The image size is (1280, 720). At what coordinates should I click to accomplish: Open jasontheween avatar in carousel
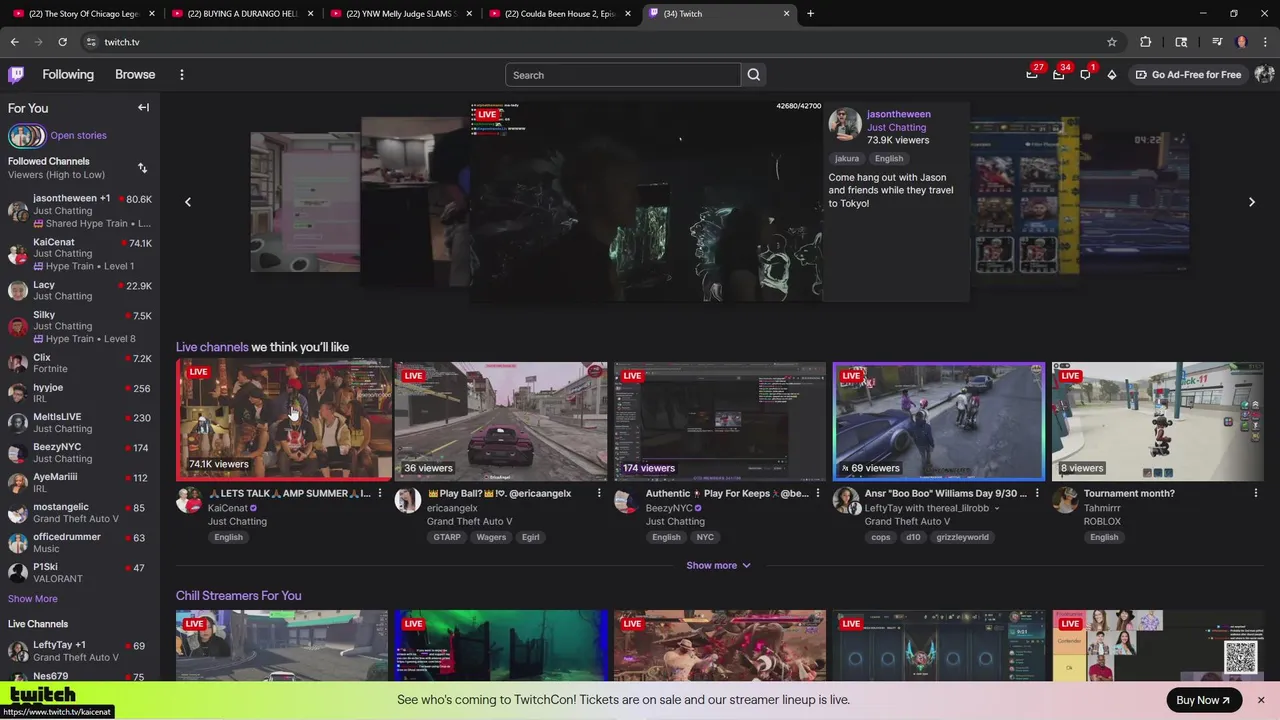pyautogui.click(x=845, y=125)
